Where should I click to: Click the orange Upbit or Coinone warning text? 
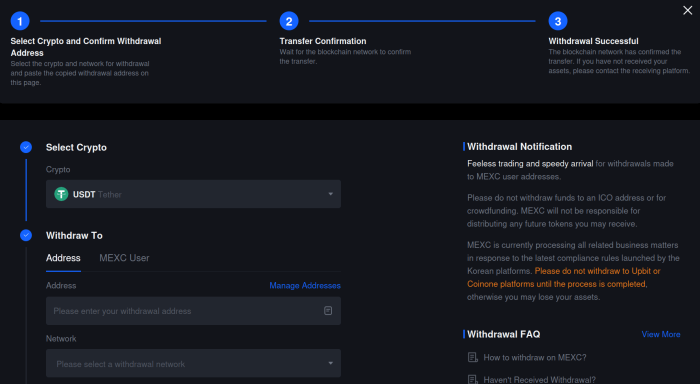[x=564, y=277]
